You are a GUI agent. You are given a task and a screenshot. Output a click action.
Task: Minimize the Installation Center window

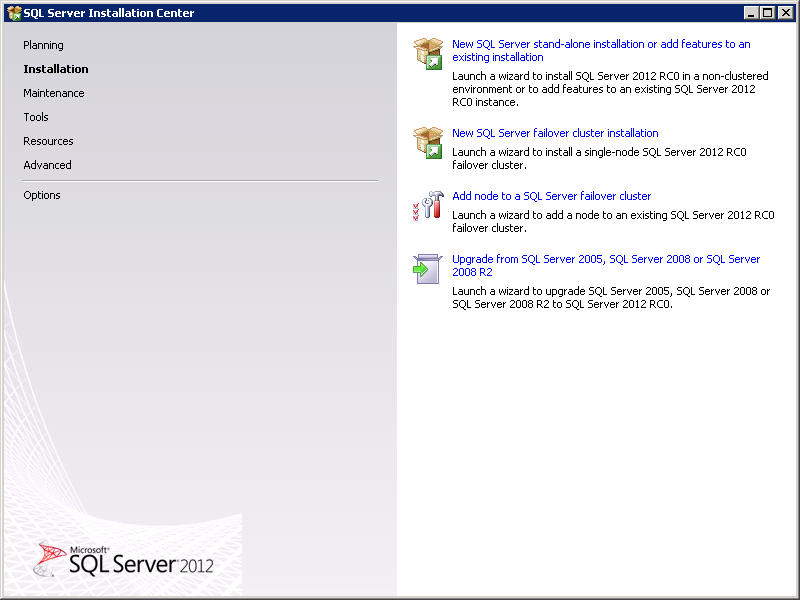pos(751,13)
